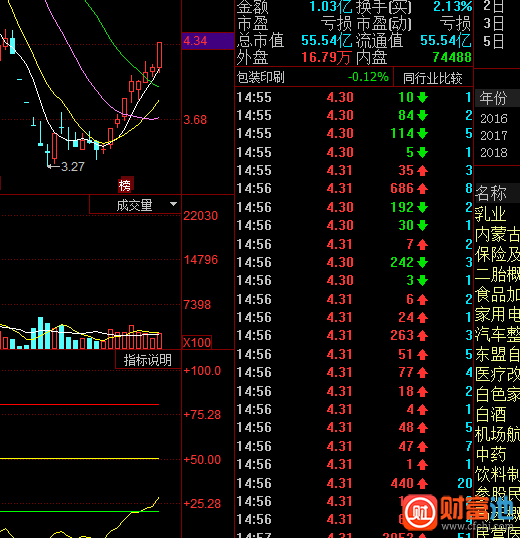Click the 财富池 watermark logo
Viewport: 520px width, 538px height.
tap(458, 512)
